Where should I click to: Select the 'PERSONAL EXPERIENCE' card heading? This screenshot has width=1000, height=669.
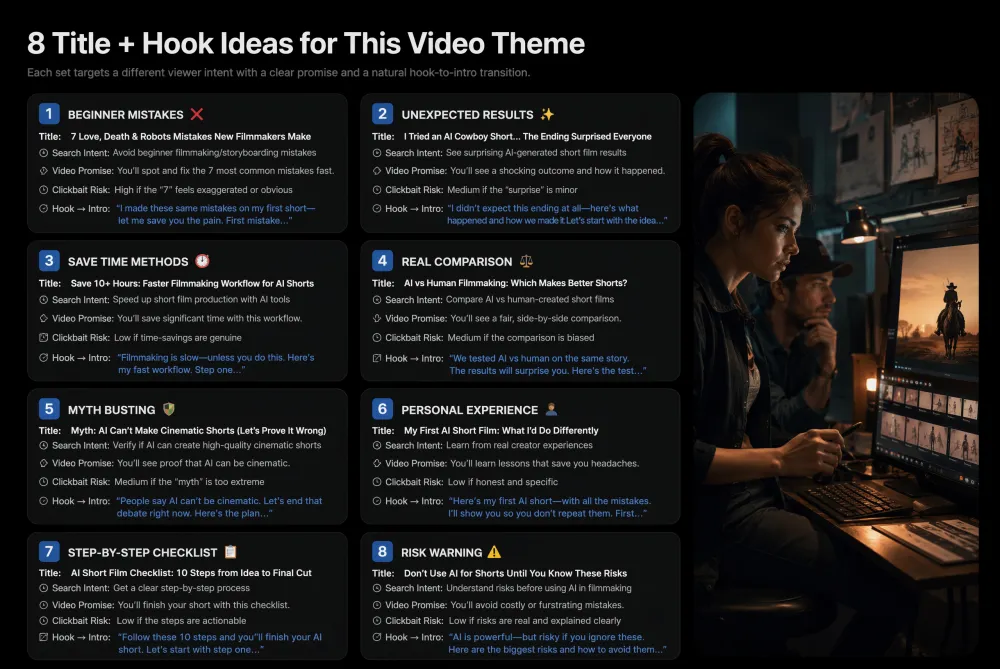(469, 409)
